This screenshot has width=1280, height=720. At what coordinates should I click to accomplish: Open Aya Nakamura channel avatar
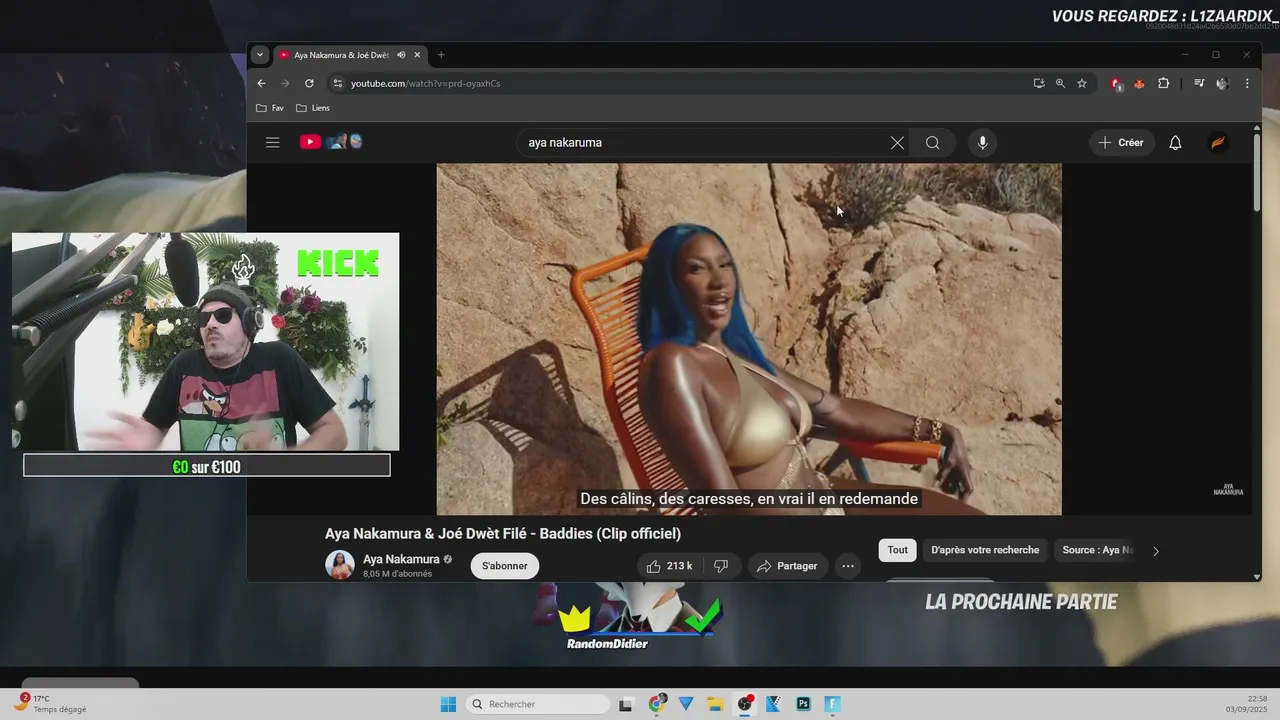pyautogui.click(x=340, y=565)
